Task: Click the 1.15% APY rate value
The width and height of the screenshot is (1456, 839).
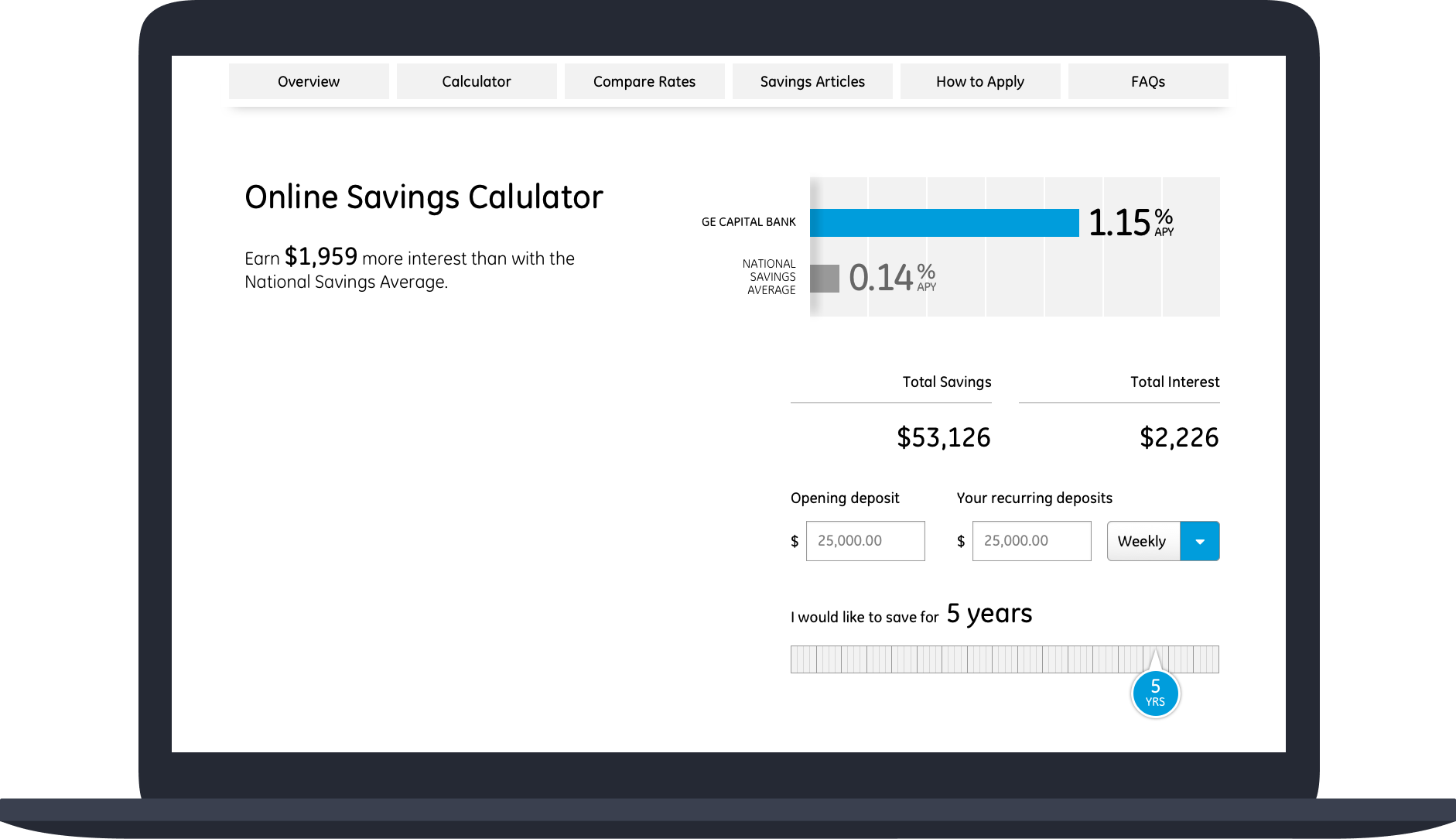Action: [x=1131, y=223]
